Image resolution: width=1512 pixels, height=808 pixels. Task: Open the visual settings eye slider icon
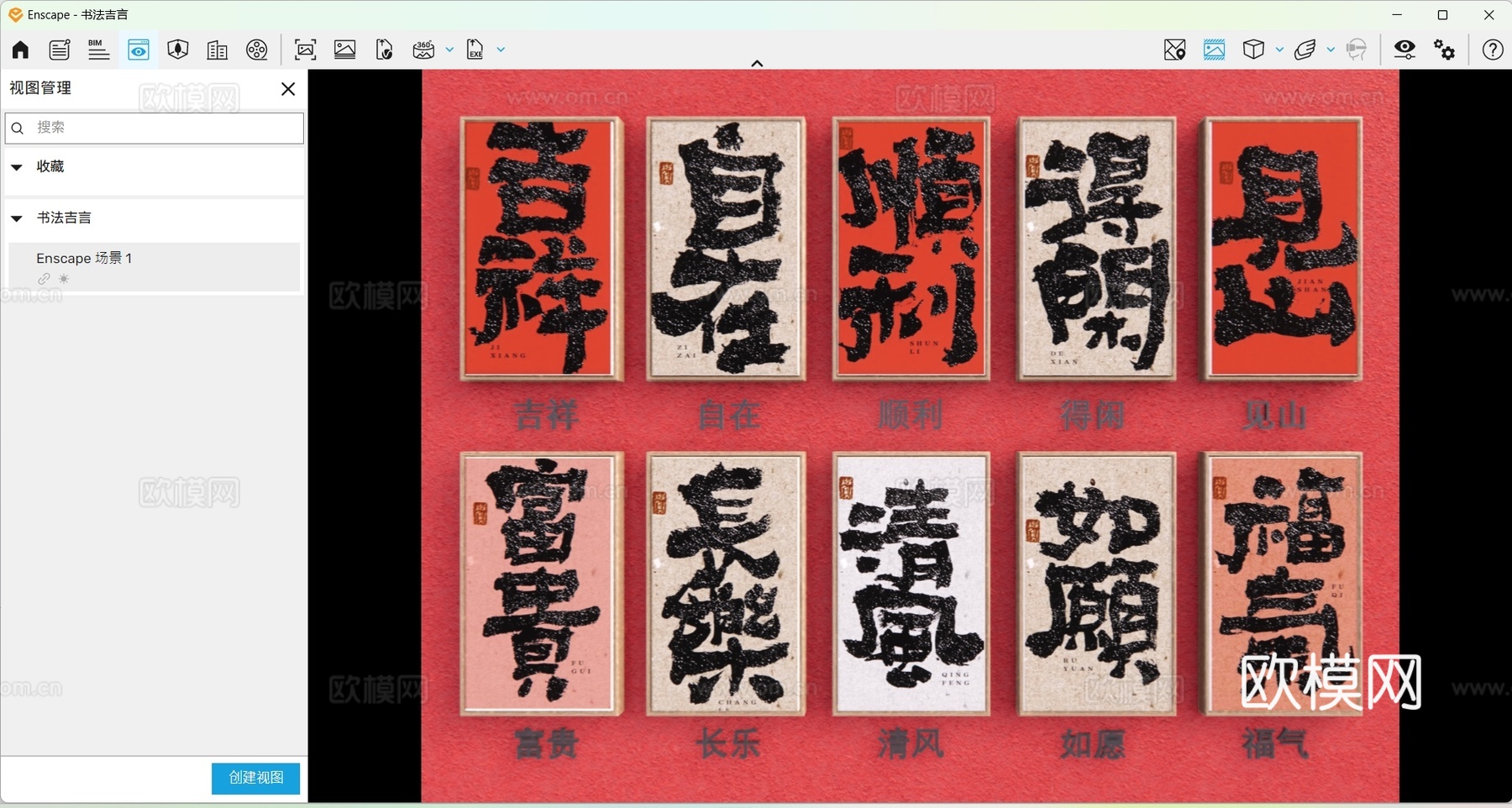pos(1404,50)
